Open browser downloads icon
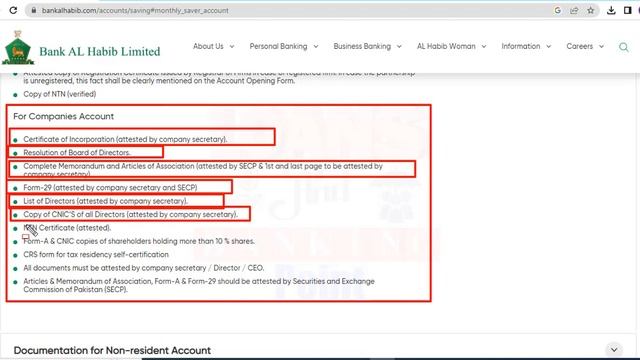This screenshot has height=360, width=640. 611,10
